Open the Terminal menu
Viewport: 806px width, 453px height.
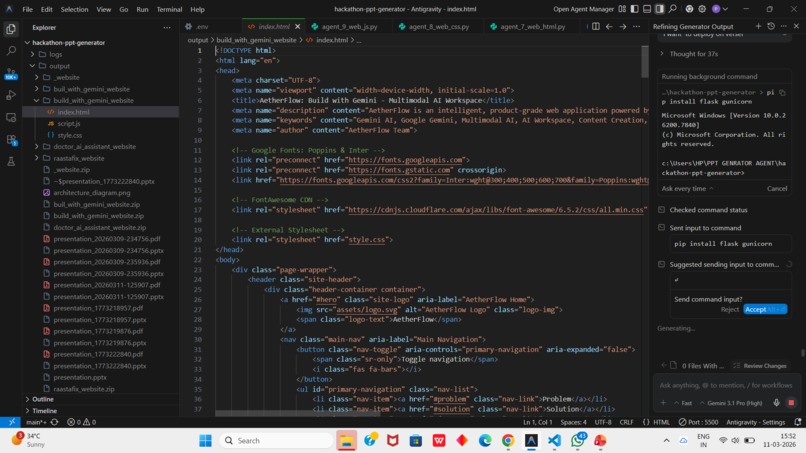tap(169, 9)
